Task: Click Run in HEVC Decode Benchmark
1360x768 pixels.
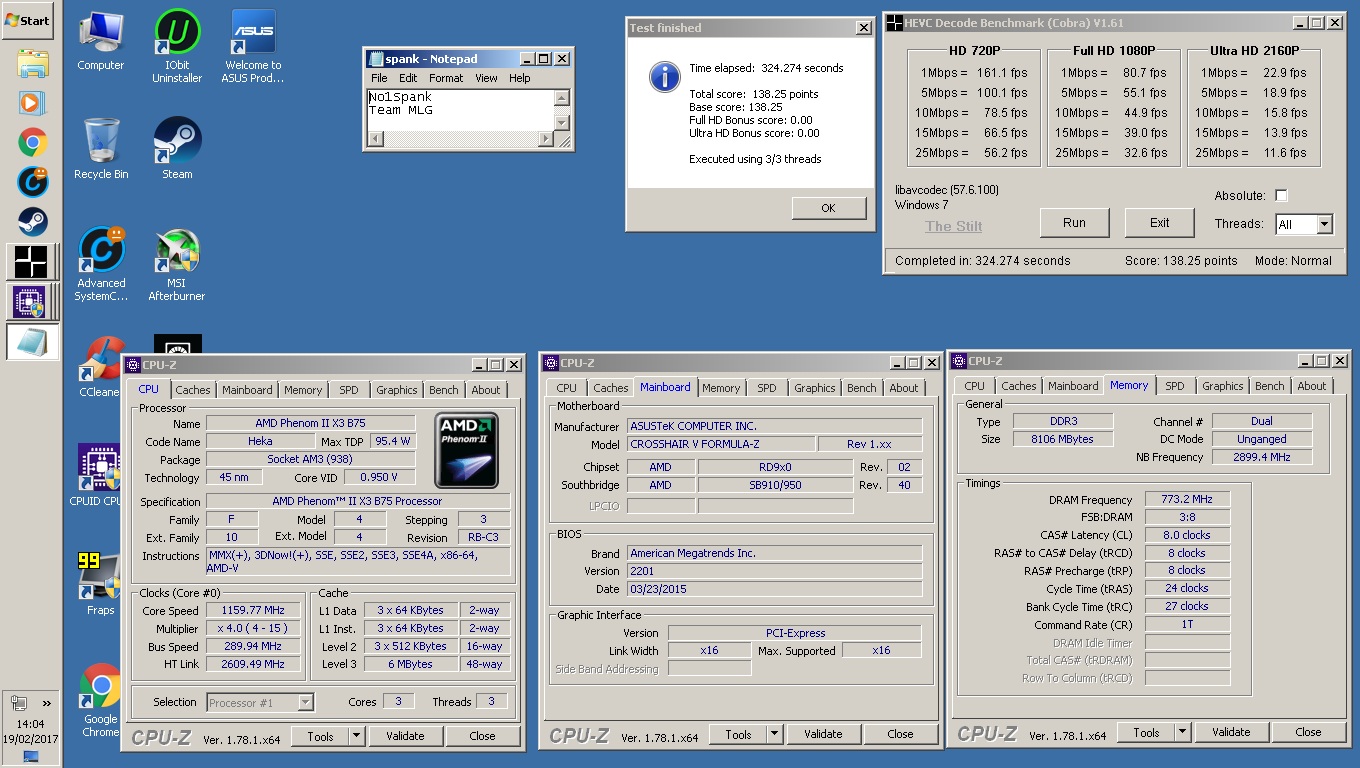Action: tap(1074, 223)
